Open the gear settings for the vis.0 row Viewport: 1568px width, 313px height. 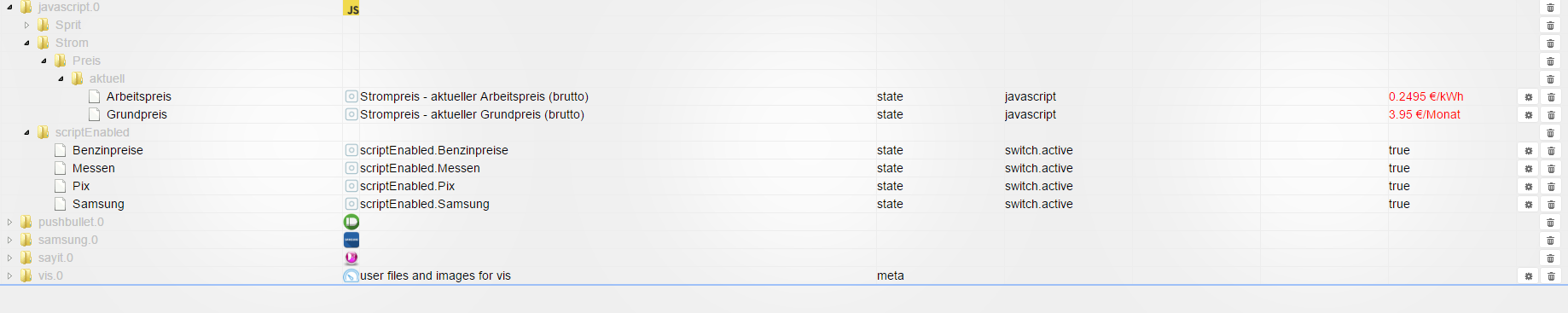click(1529, 276)
